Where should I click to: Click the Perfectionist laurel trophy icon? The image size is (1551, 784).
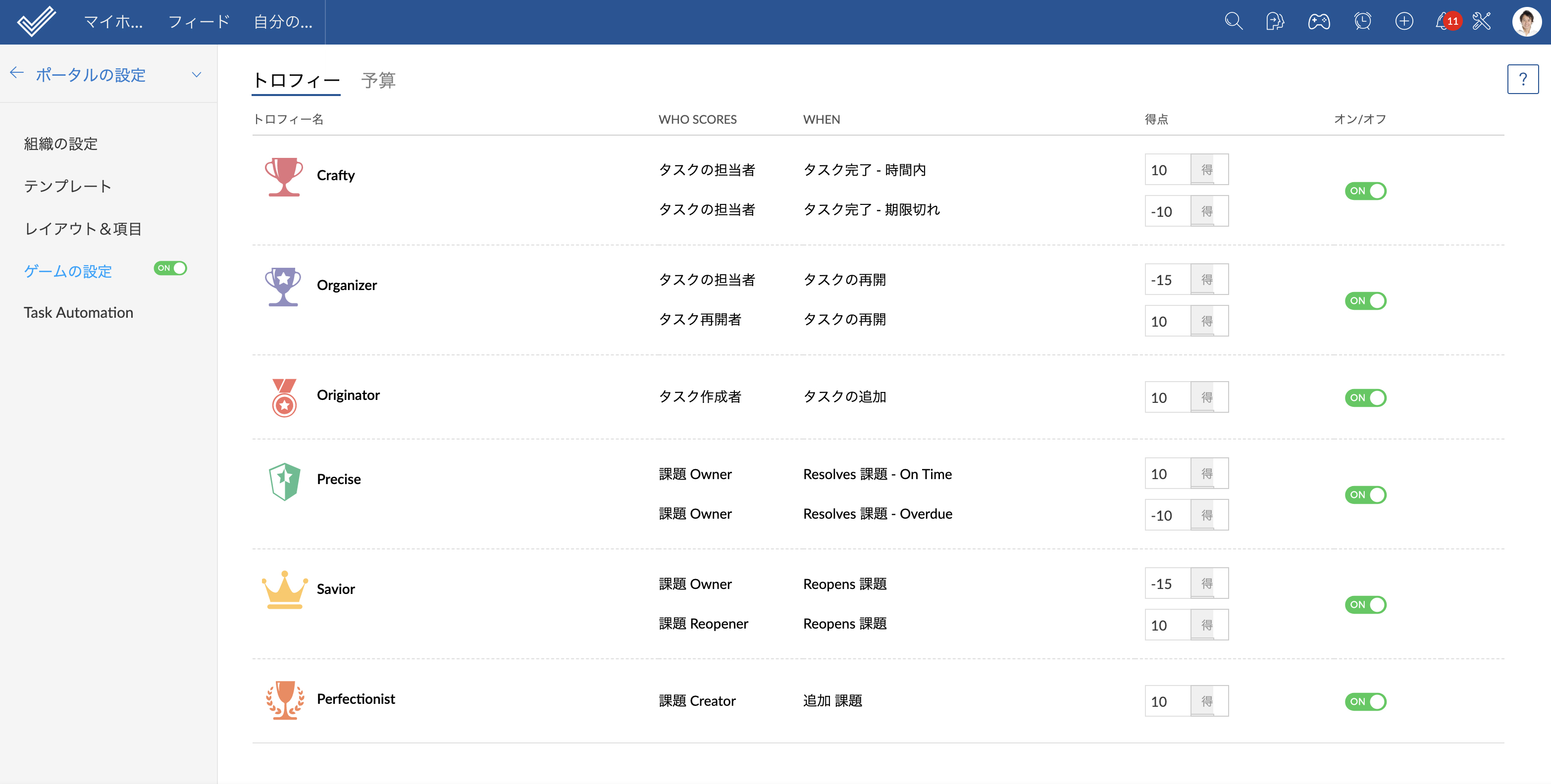click(x=284, y=700)
